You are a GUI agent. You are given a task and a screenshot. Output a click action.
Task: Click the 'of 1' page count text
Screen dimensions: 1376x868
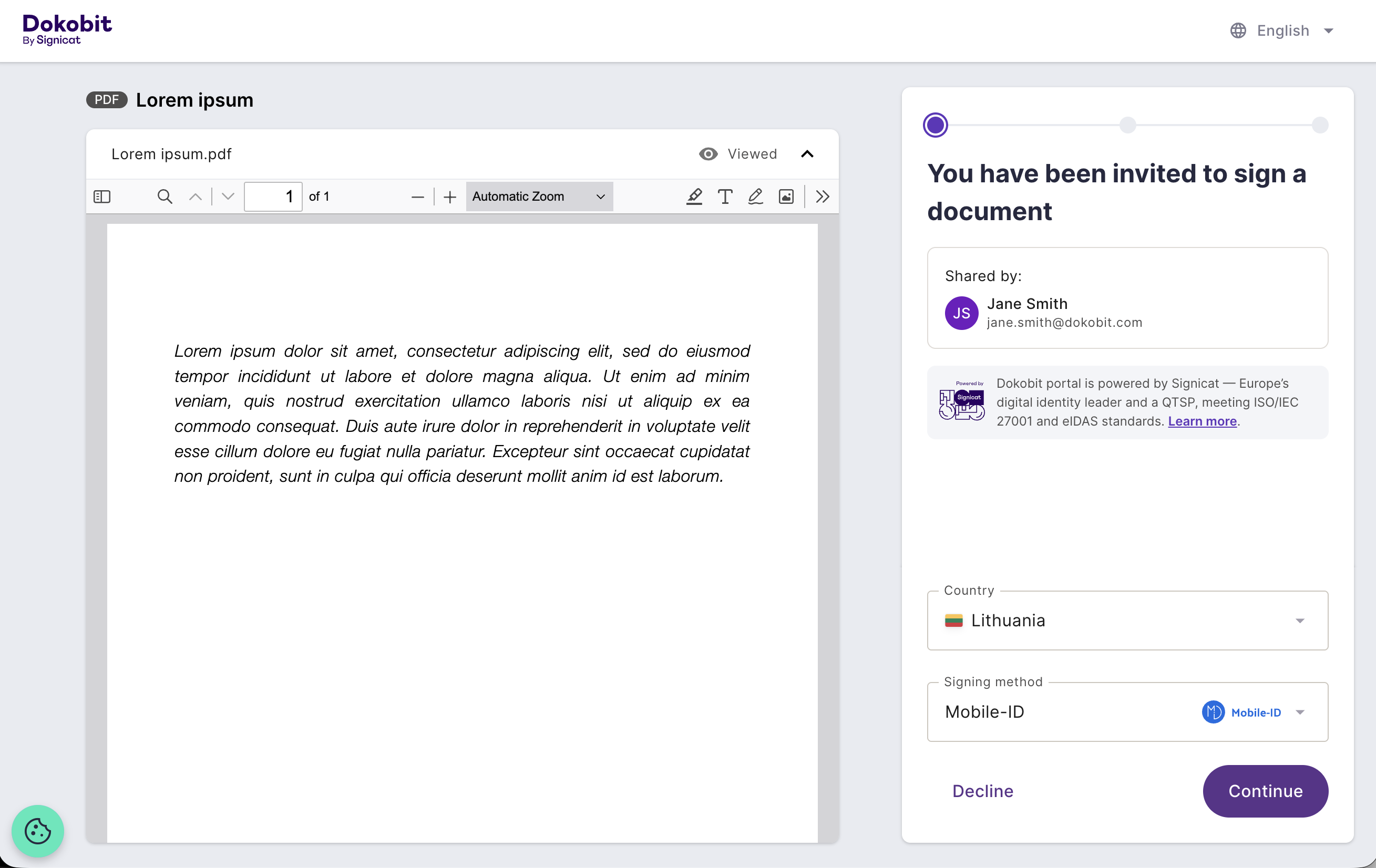tap(319, 197)
